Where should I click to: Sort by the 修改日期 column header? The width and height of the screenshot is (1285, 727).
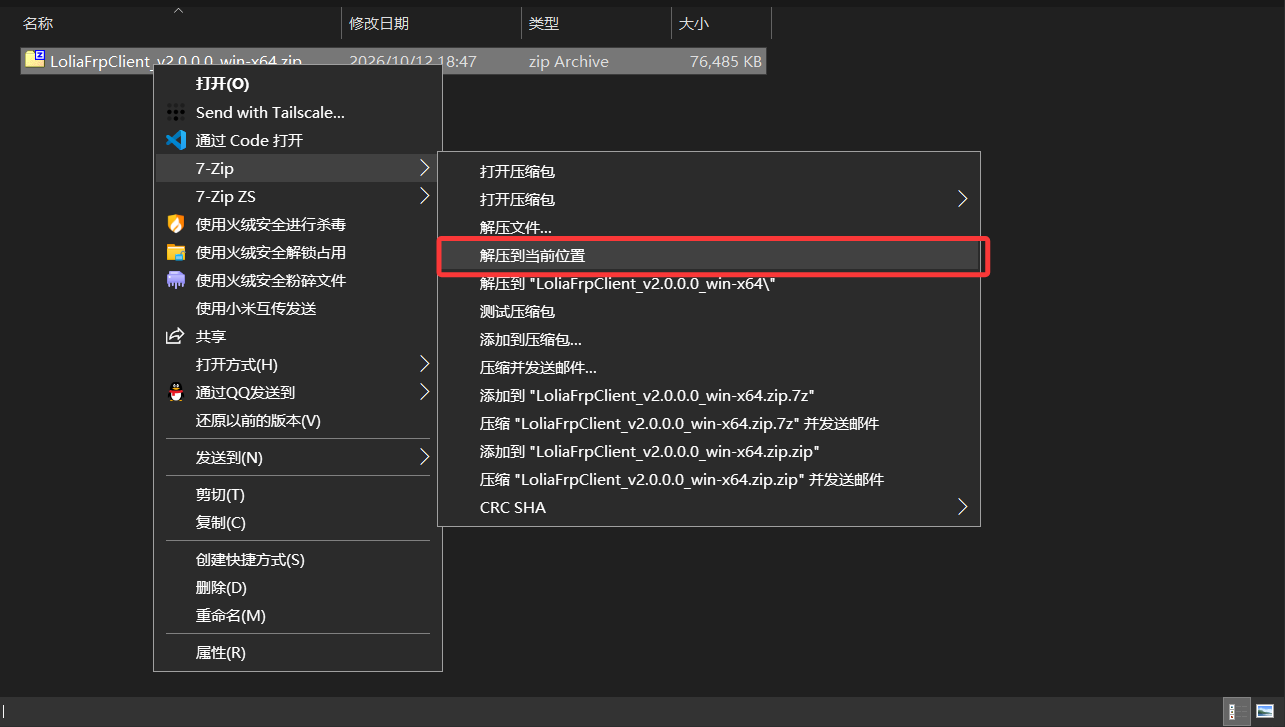coord(431,23)
